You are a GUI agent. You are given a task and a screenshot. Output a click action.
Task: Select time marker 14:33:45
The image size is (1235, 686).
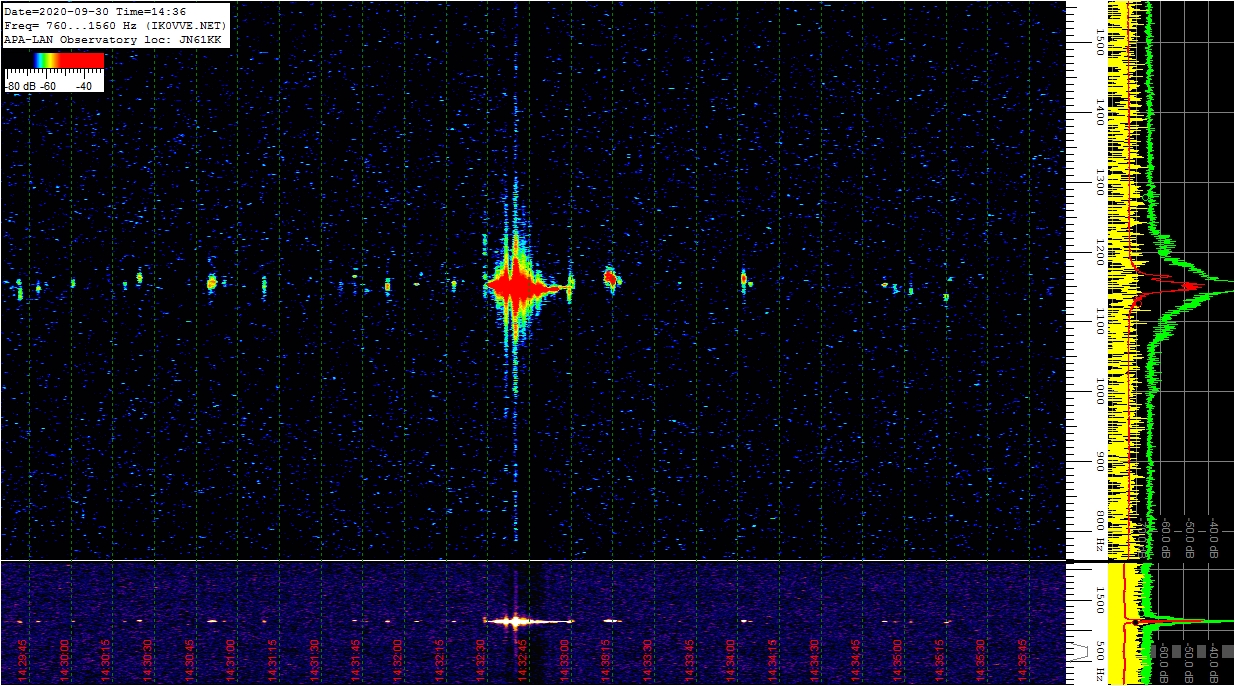tap(690, 662)
